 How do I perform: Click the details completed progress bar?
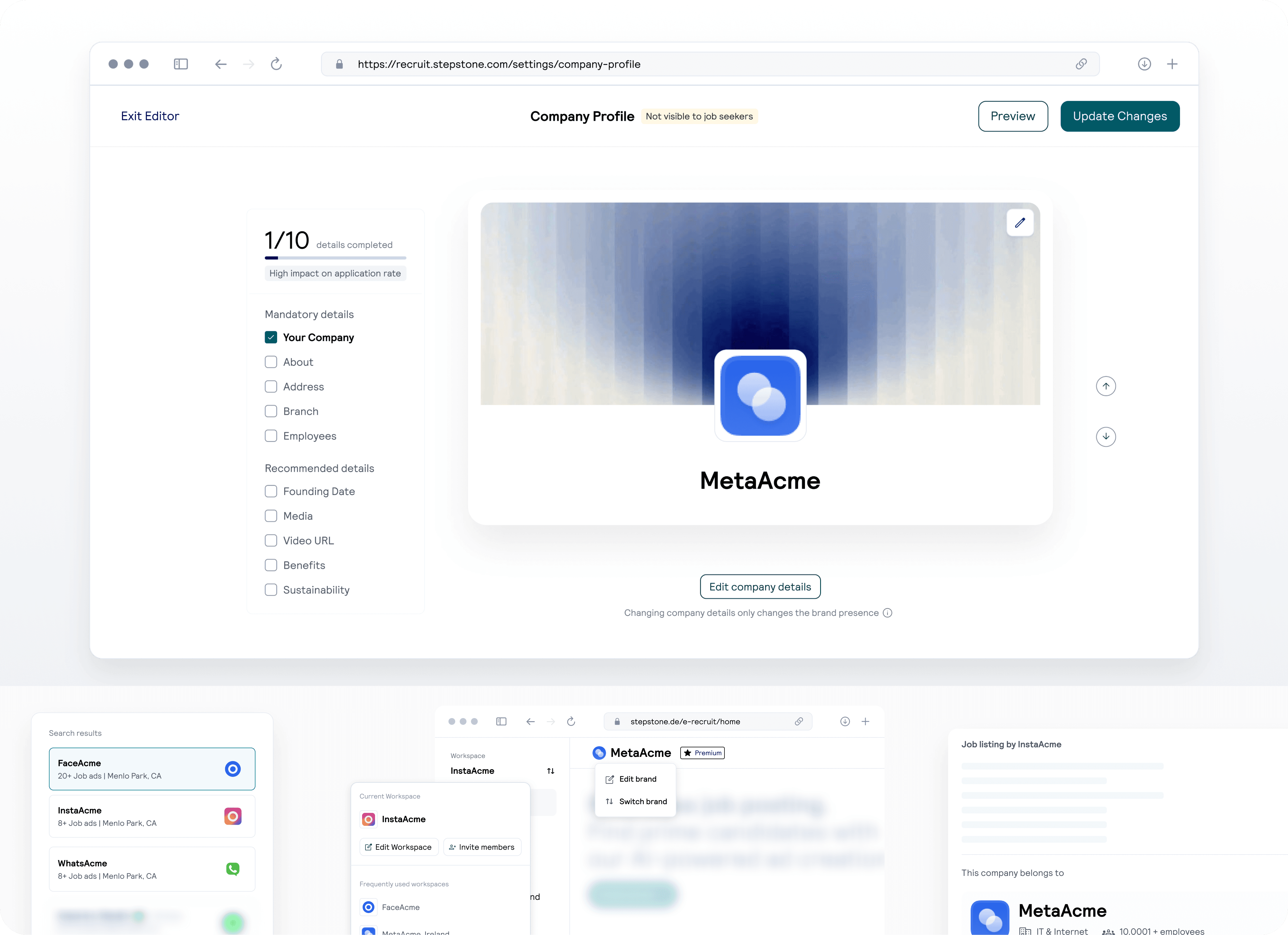[x=335, y=258]
